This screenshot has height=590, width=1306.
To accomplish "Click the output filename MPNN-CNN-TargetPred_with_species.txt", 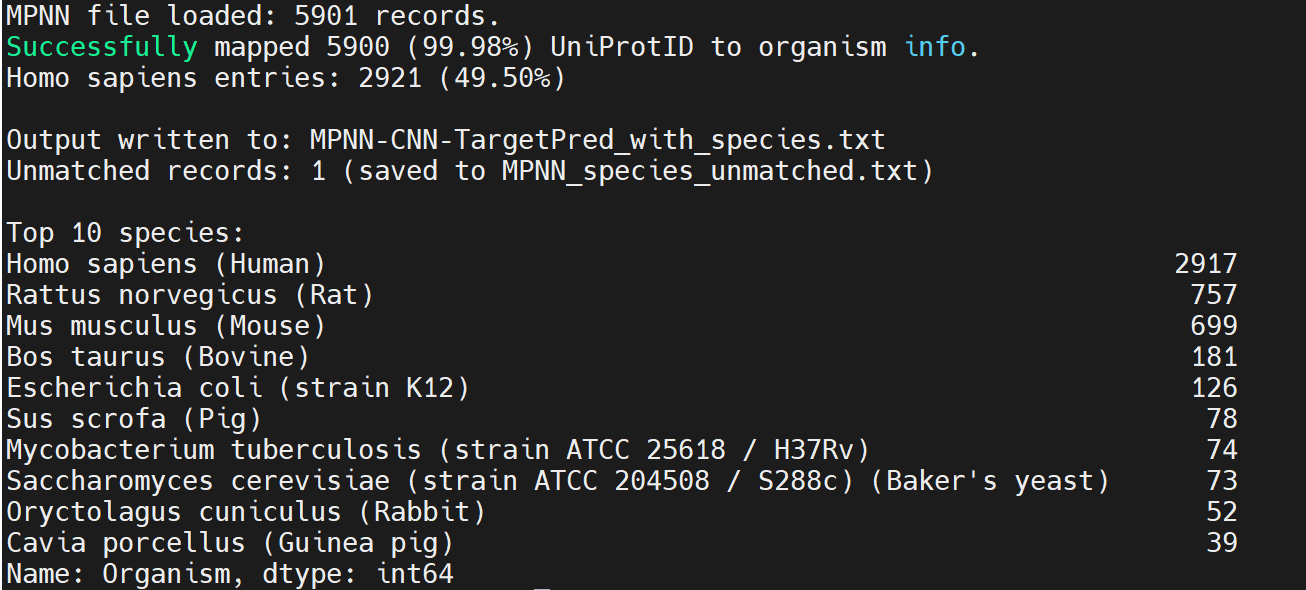I will [597, 140].
